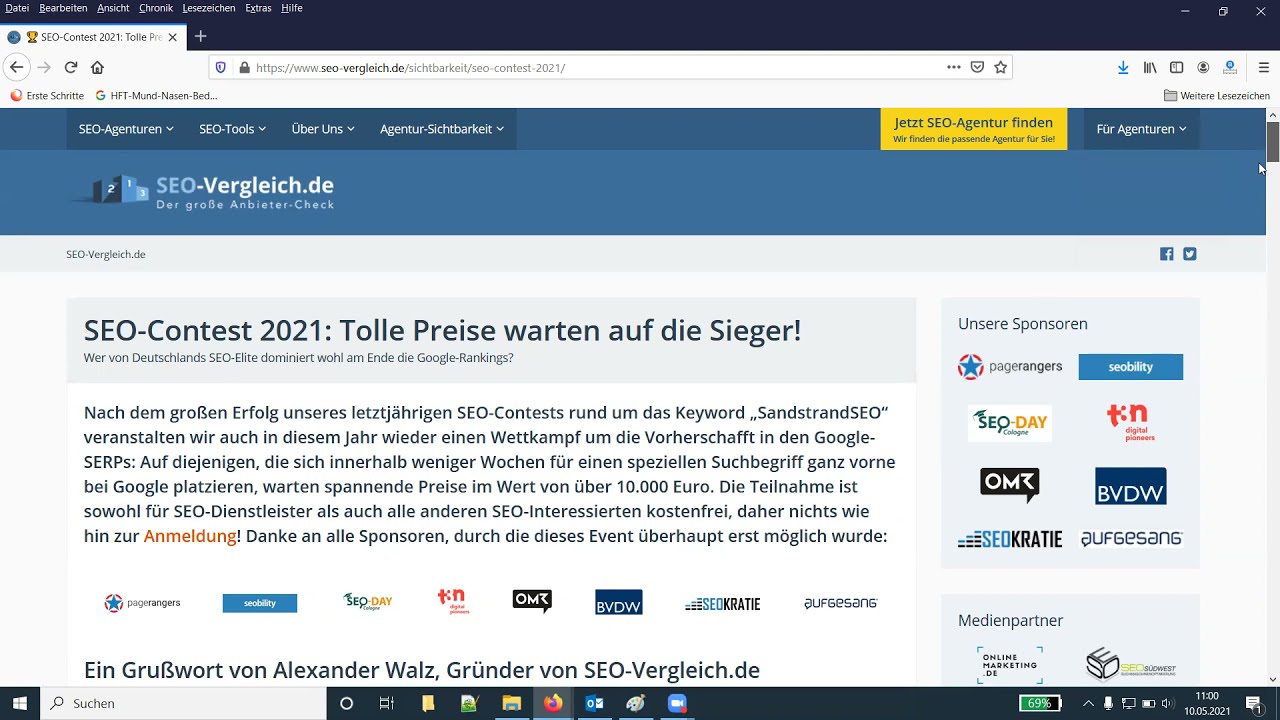Click the SEO-DAY Cologne sponsor logo in sidebar

pos(1010,423)
